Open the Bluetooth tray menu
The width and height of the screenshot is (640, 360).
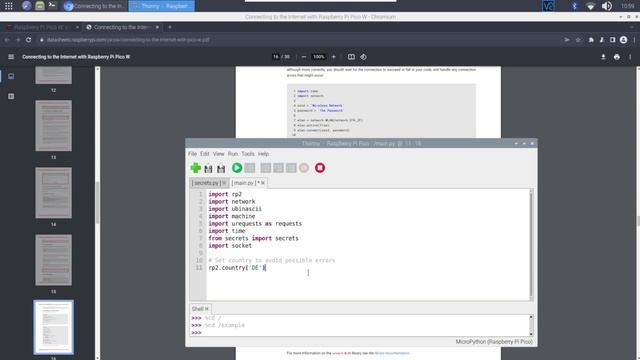pos(574,6)
